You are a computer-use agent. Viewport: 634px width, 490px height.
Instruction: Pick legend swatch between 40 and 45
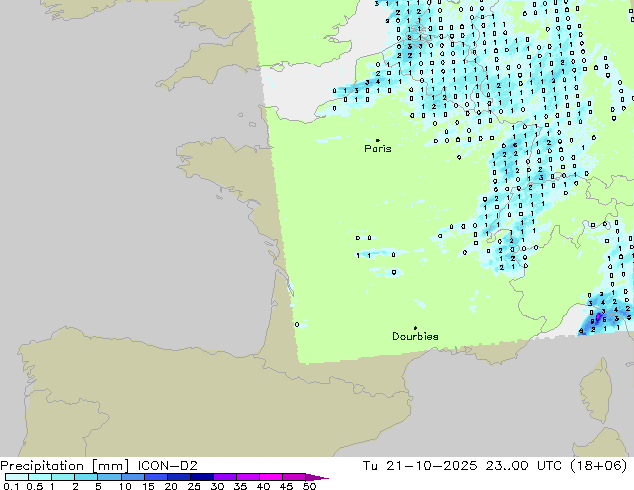[x=271, y=477]
